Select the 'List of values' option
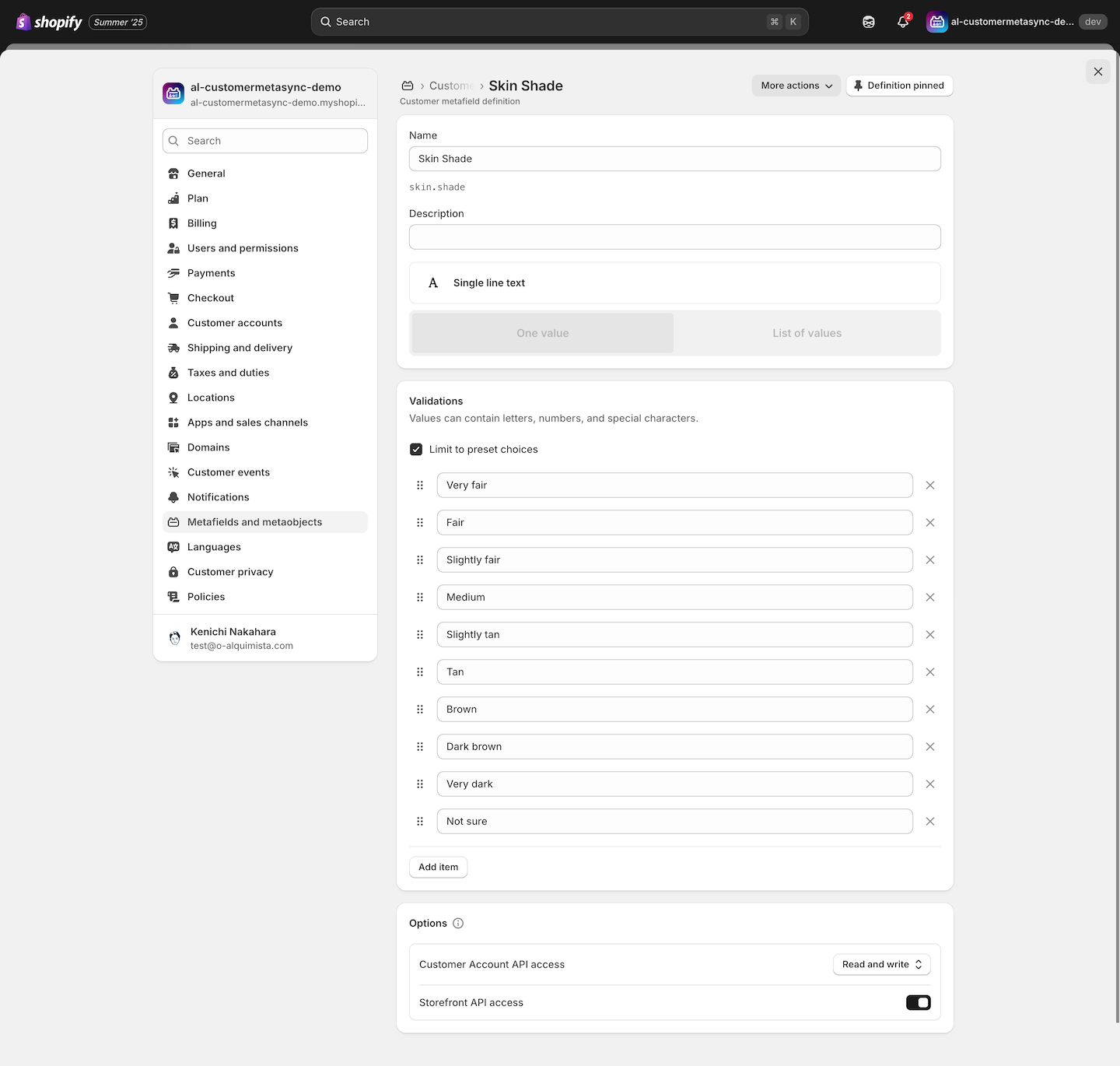This screenshot has width=1120, height=1066. 807,333
